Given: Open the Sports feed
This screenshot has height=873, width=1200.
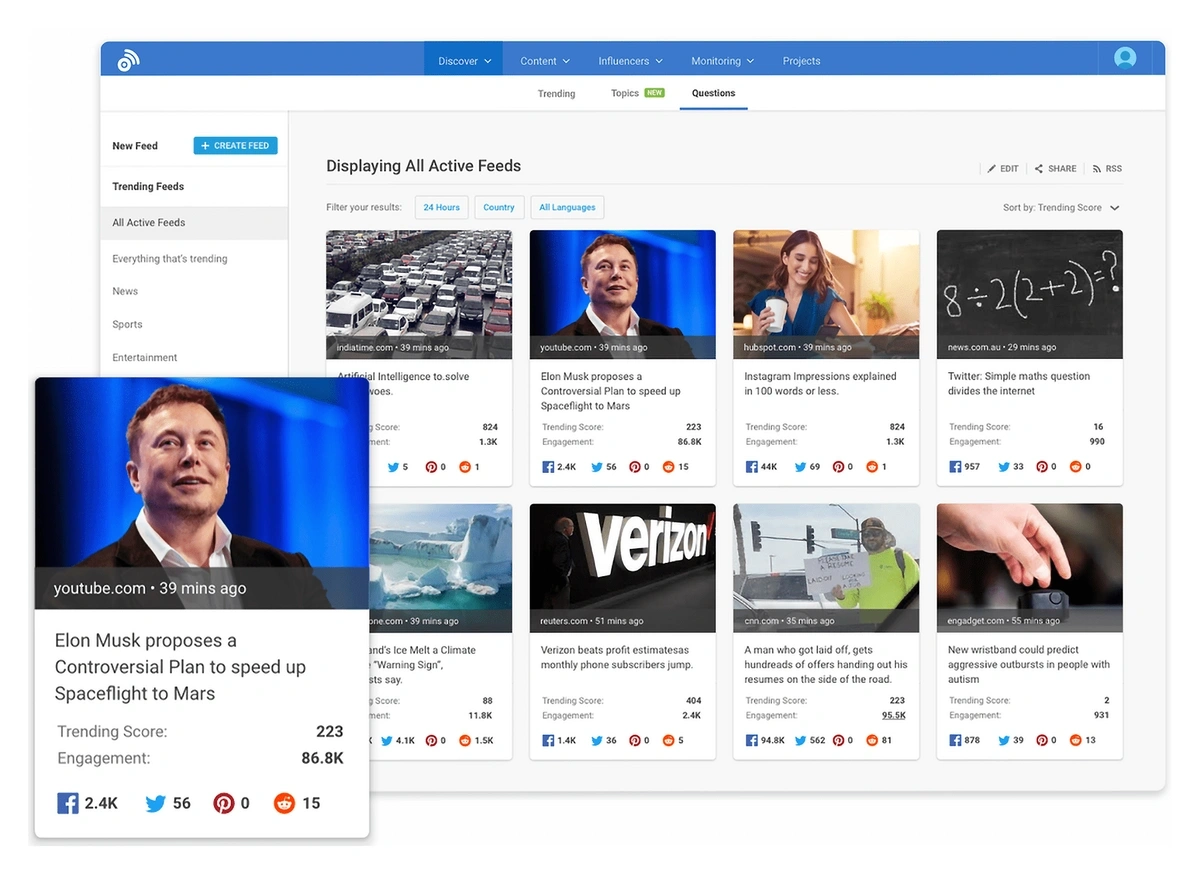Looking at the screenshot, I should tap(127, 324).
